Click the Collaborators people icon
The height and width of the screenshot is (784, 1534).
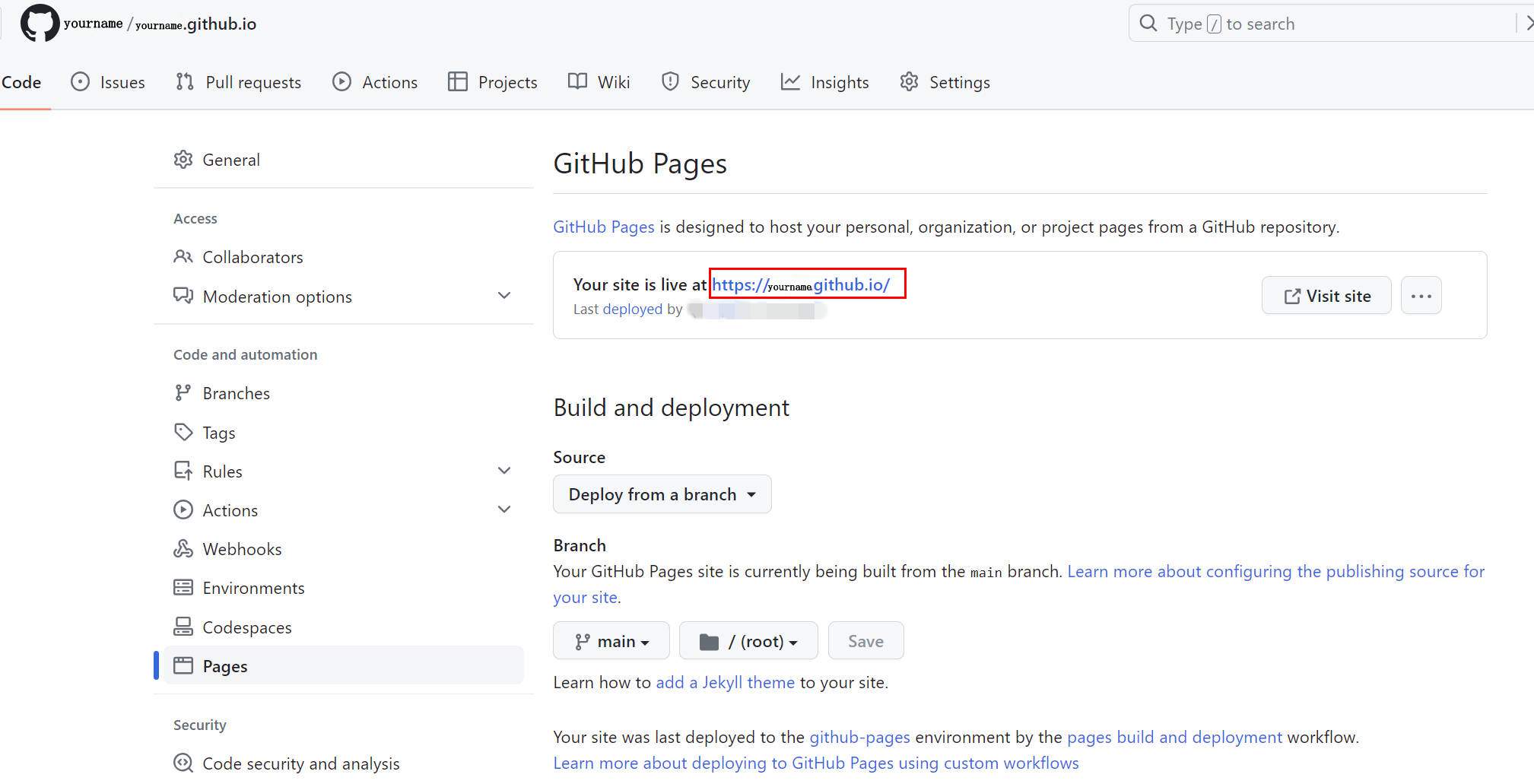(x=183, y=257)
